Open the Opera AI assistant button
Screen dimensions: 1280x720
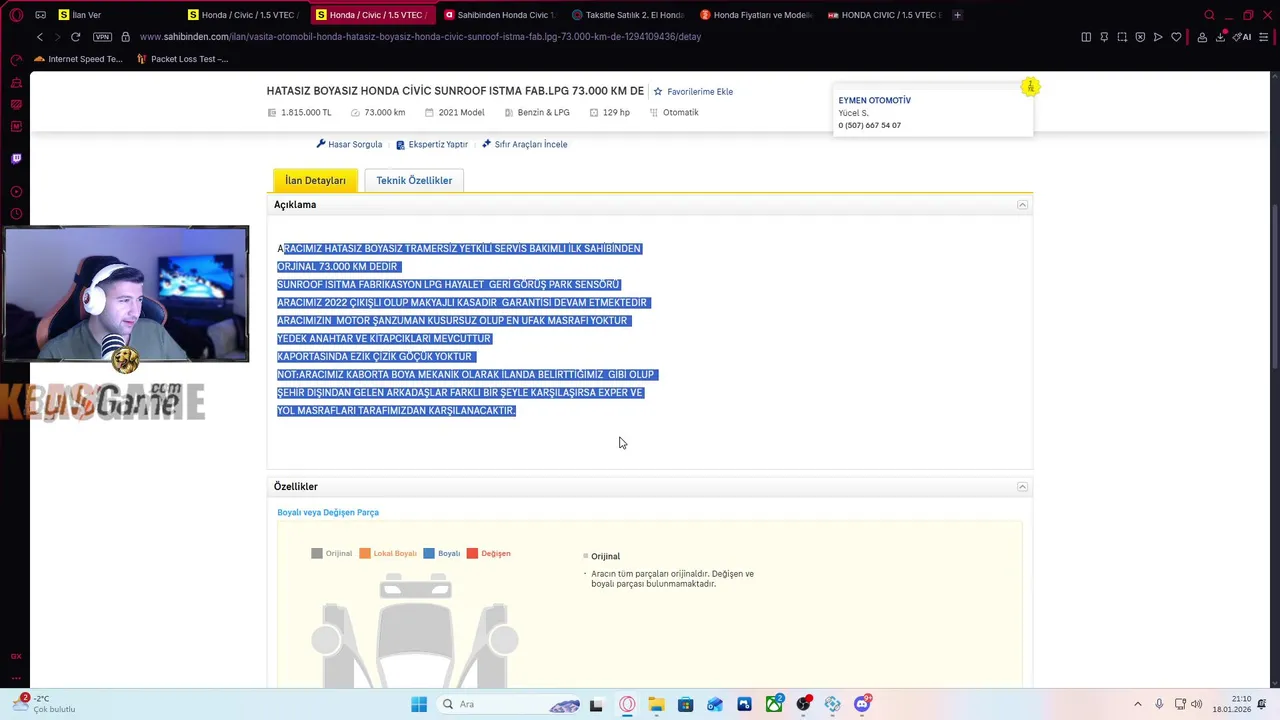tap(1243, 37)
